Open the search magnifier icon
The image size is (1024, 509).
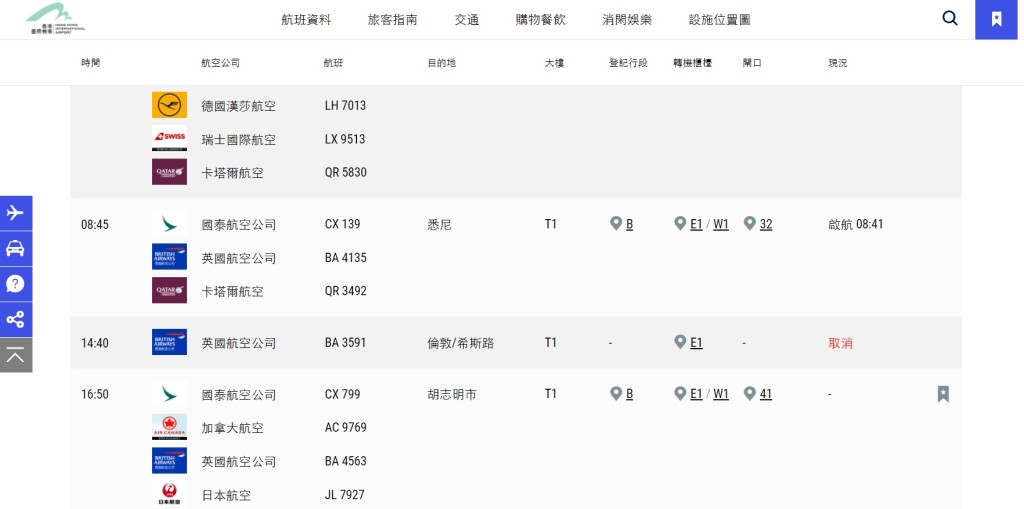tap(950, 18)
